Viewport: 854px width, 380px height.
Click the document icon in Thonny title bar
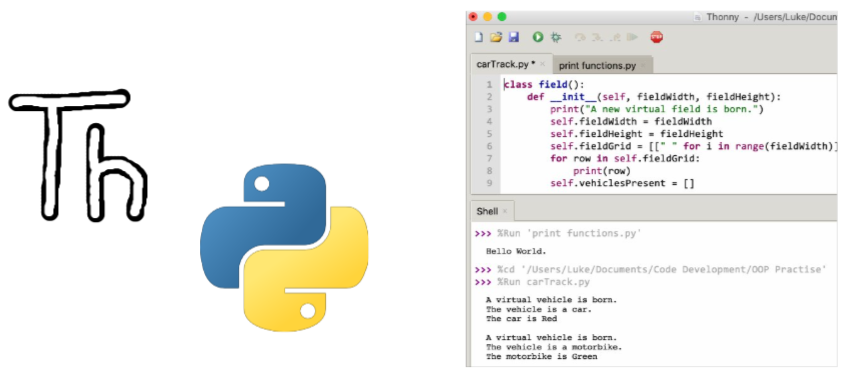[697, 17]
